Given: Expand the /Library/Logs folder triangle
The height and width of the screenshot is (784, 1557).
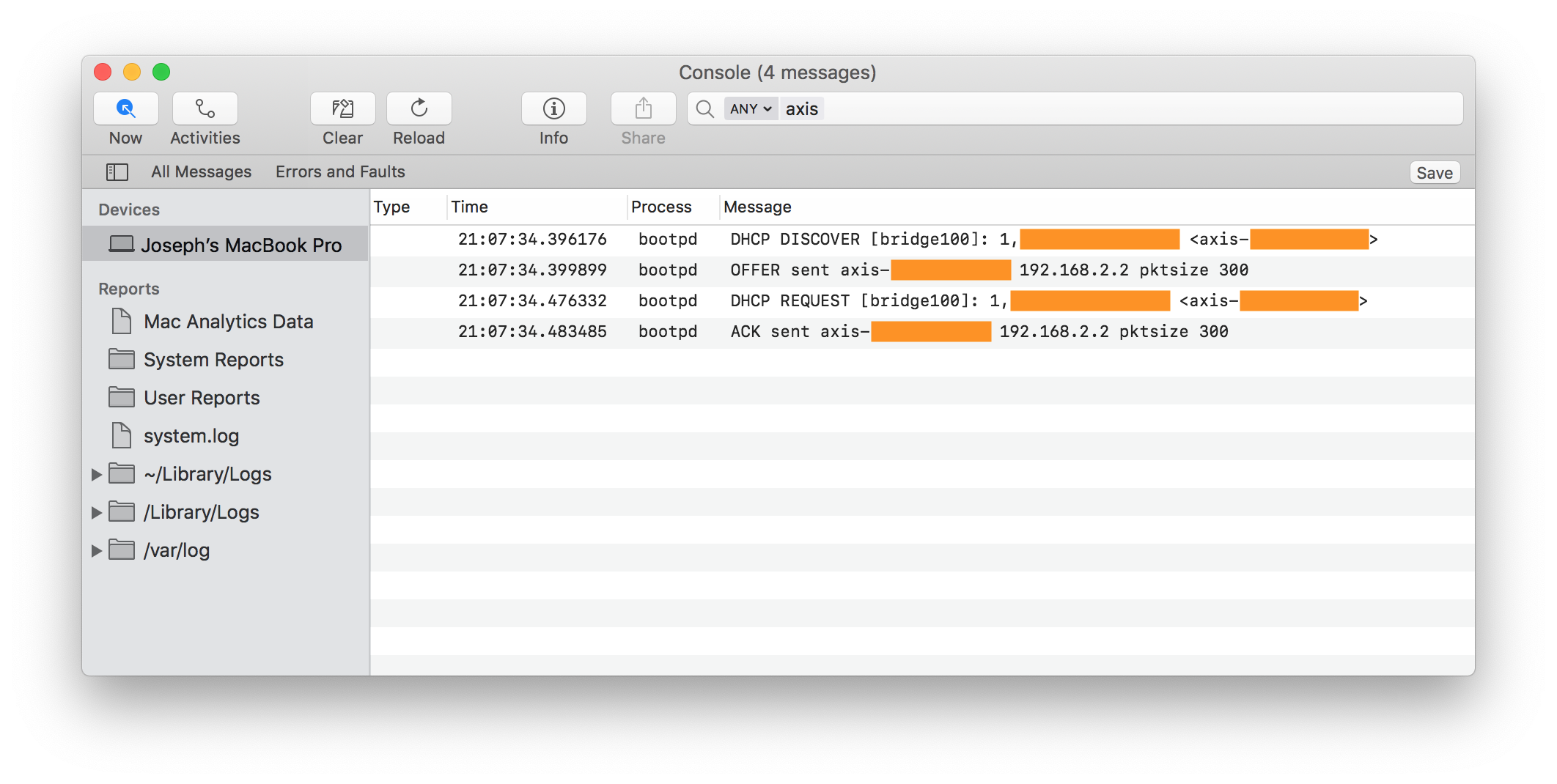Looking at the screenshot, I should [96, 513].
